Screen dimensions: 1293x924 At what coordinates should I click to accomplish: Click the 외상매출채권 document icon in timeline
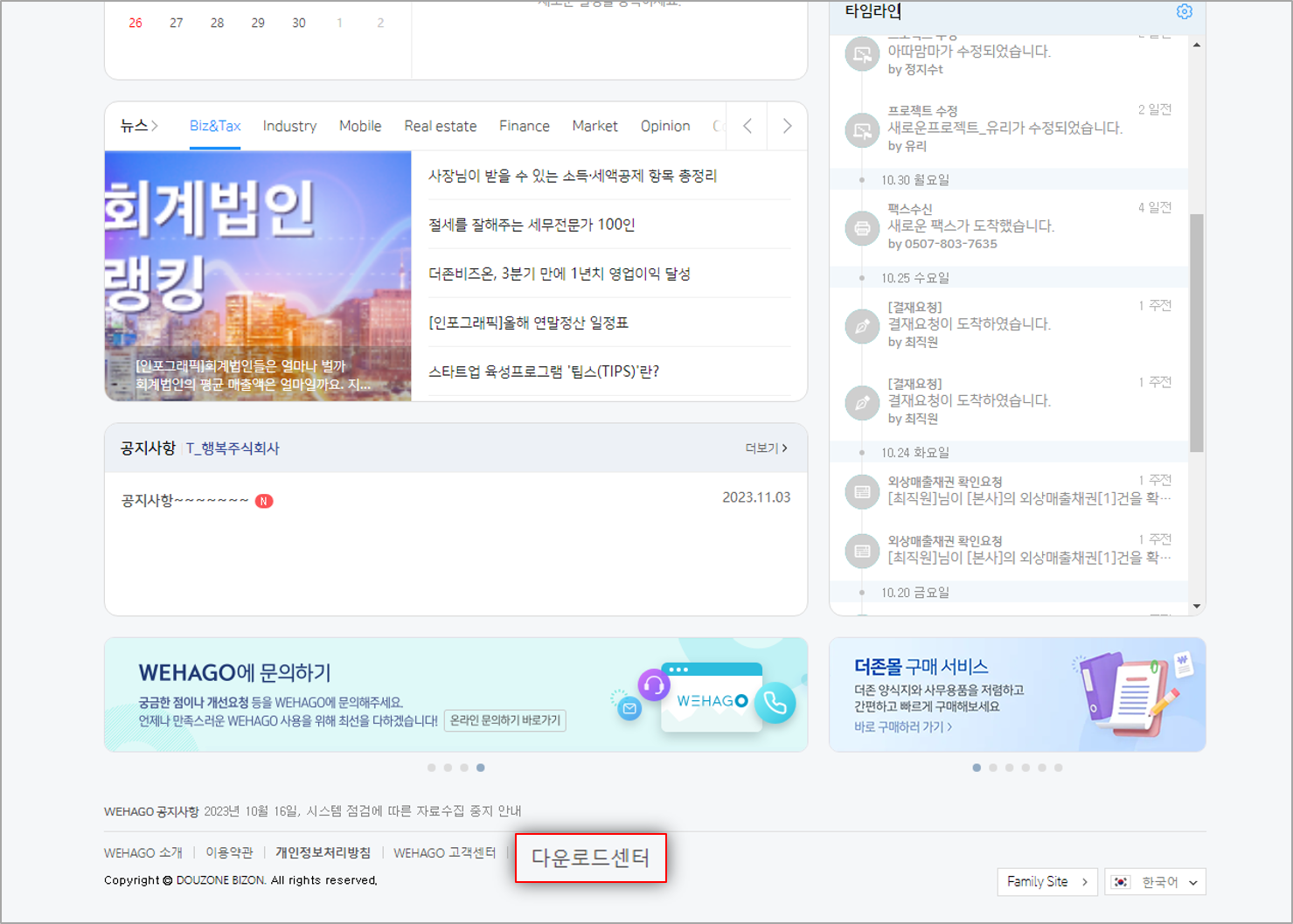coord(862,491)
